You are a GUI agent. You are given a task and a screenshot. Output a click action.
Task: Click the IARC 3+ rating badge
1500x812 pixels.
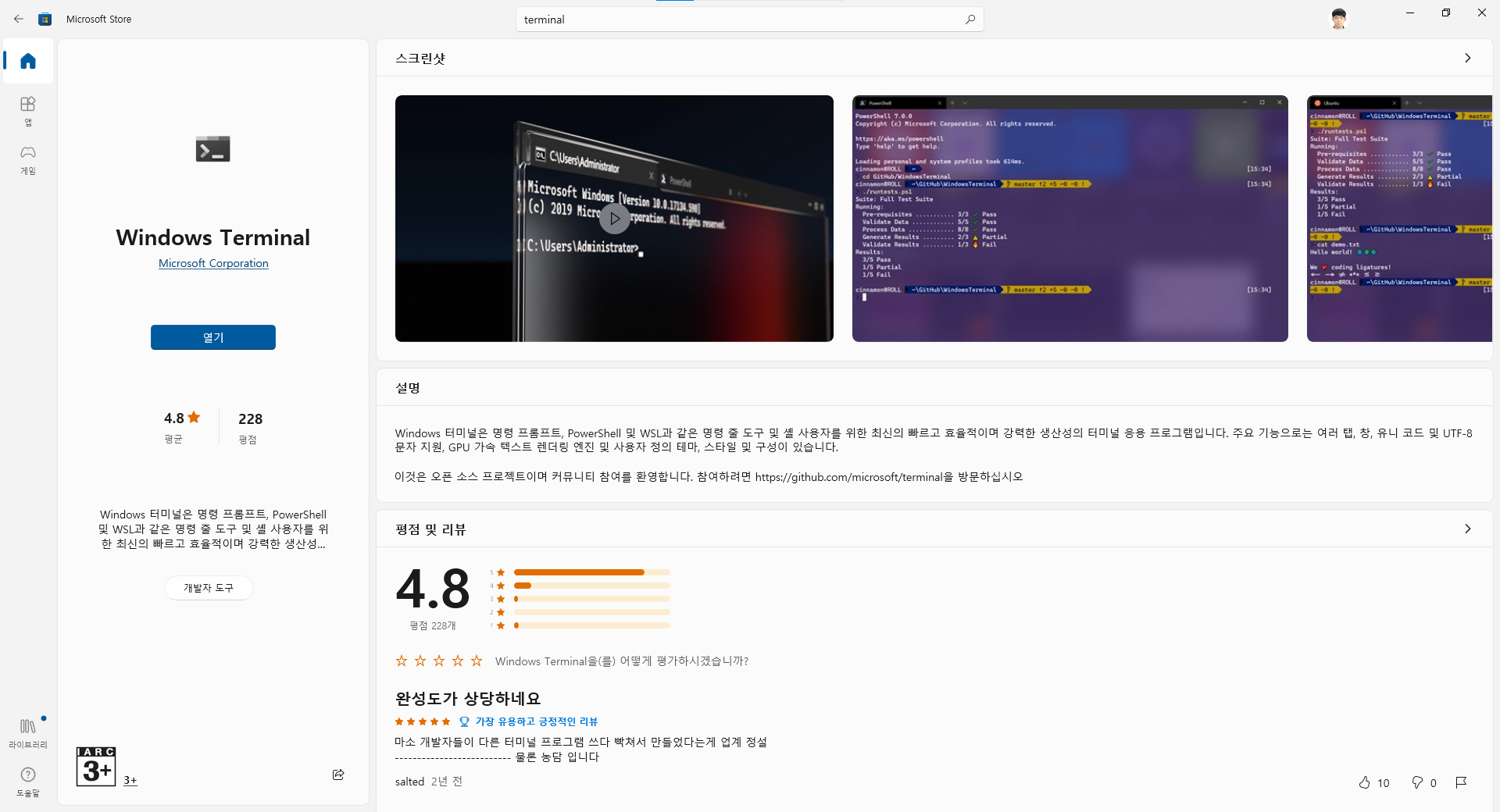tap(96, 767)
